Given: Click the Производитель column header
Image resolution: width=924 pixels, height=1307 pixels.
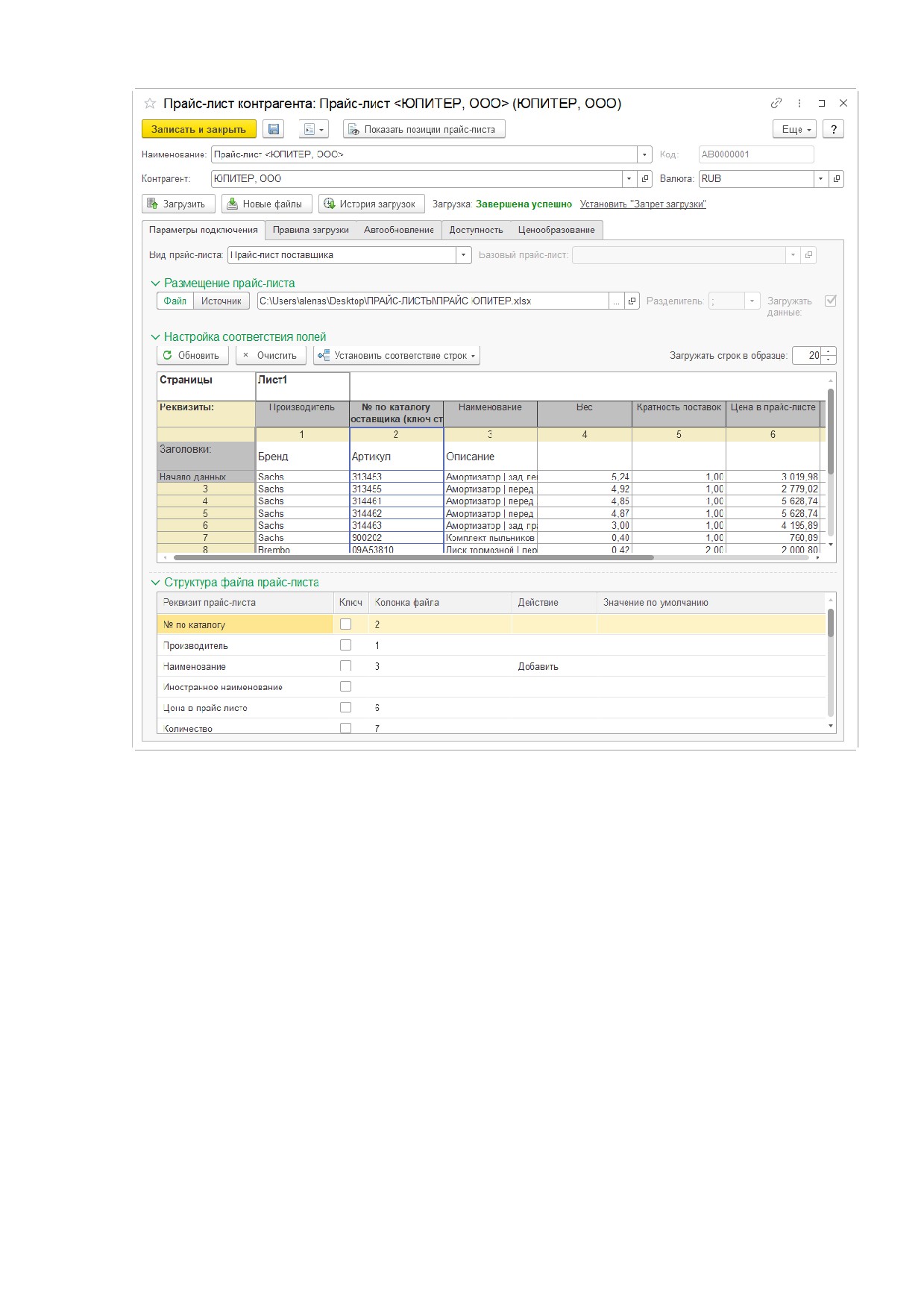Looking at the screenshot, I should [302, 413].
